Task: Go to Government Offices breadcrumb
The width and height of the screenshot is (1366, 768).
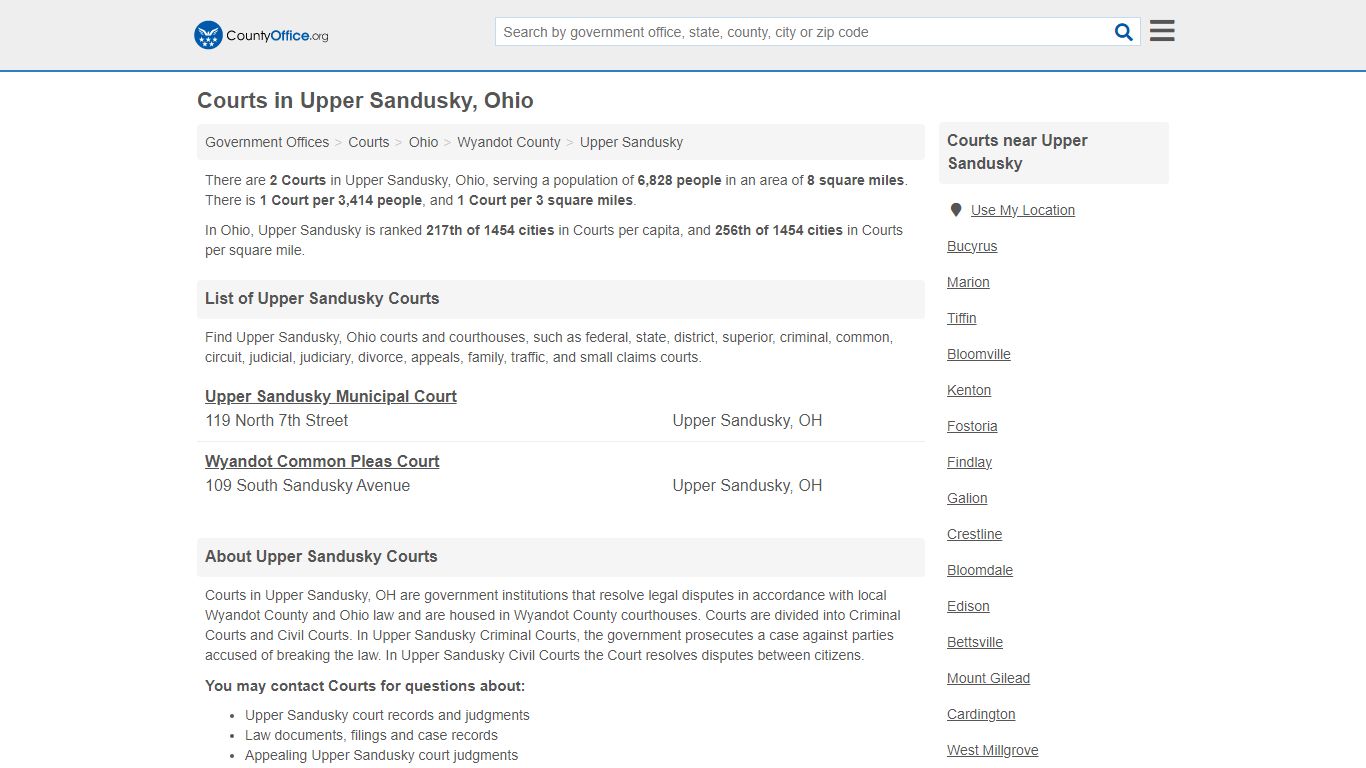Action: pos(267,142)
